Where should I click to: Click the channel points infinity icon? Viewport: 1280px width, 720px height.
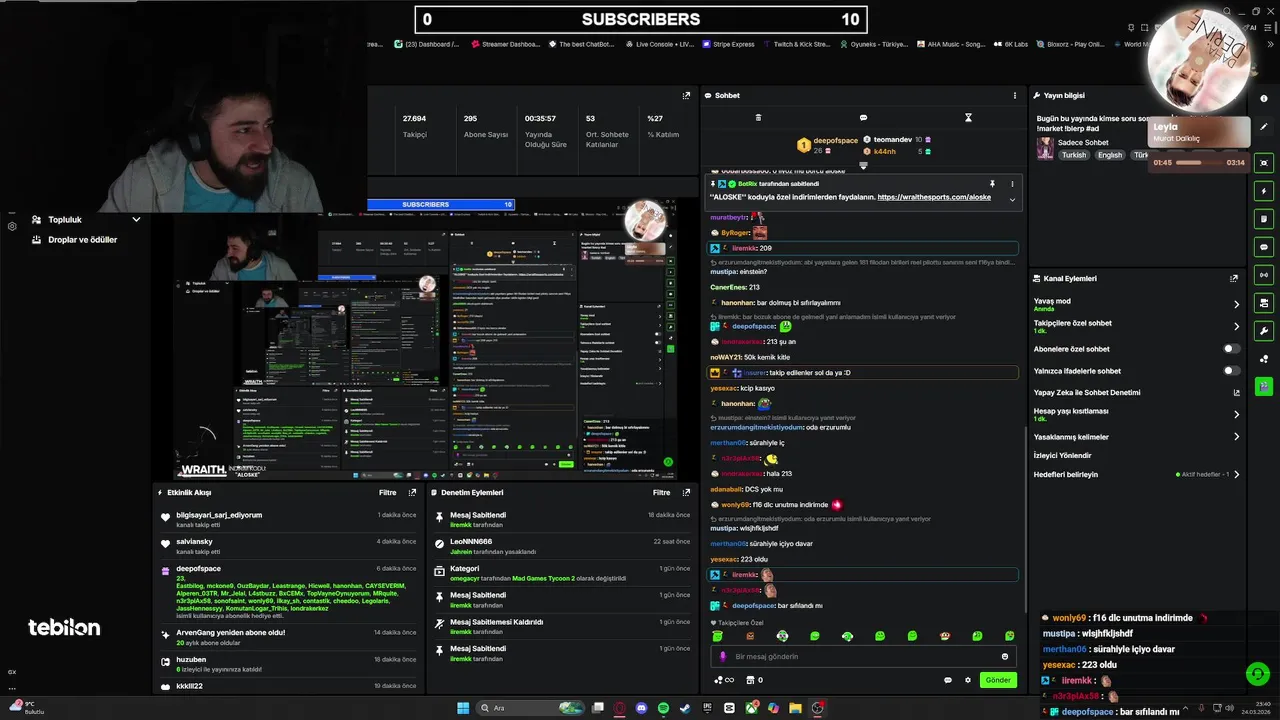tap(724, 680)
